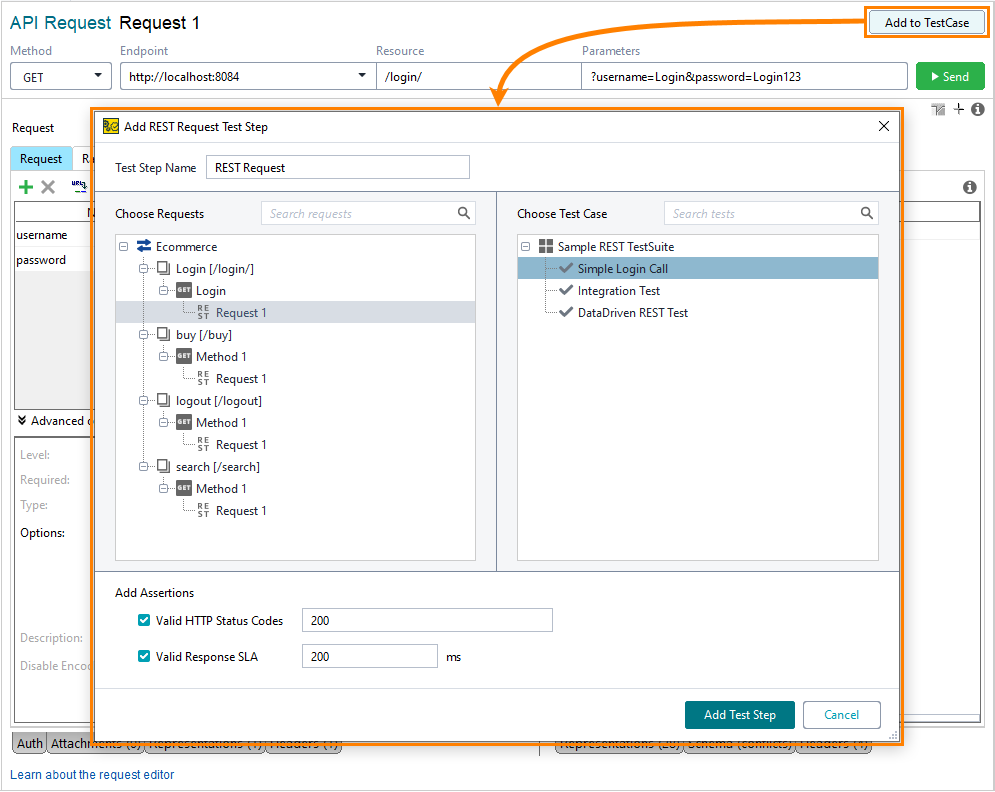Open the Method dropdown showing GET

(x=60, y=75)
